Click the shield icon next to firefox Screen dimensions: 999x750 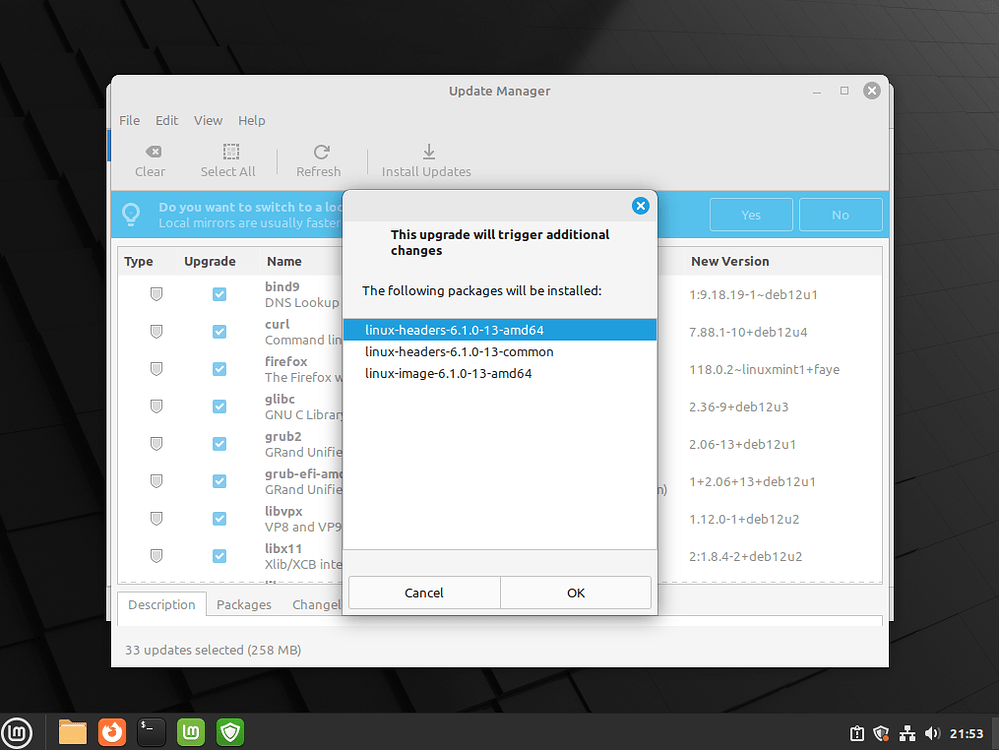point(156,368)
